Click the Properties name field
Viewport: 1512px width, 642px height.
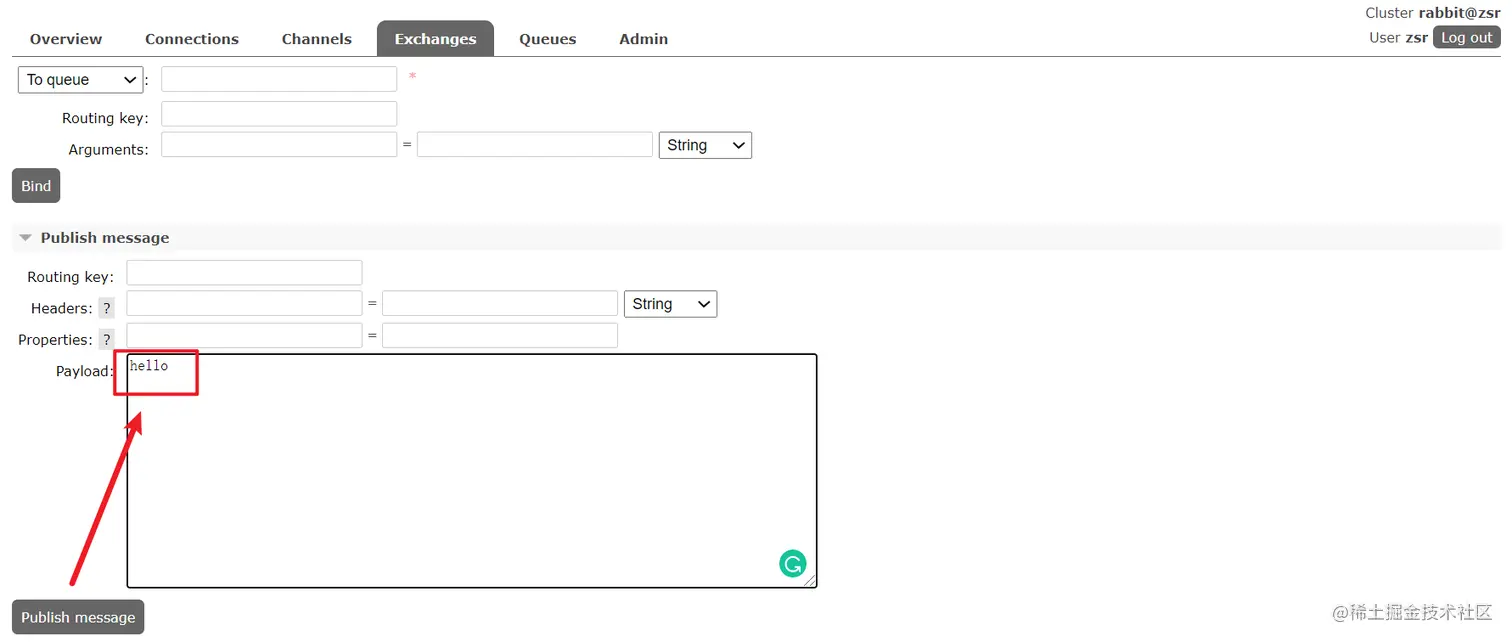244,335
